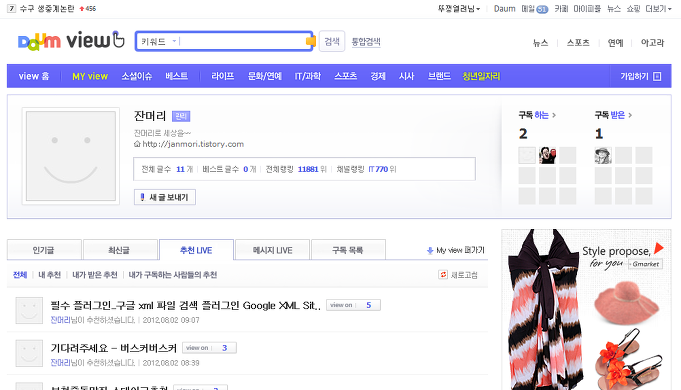Click view on 3 recommendation button
681x390 pixels.
[x=209, y=347]
